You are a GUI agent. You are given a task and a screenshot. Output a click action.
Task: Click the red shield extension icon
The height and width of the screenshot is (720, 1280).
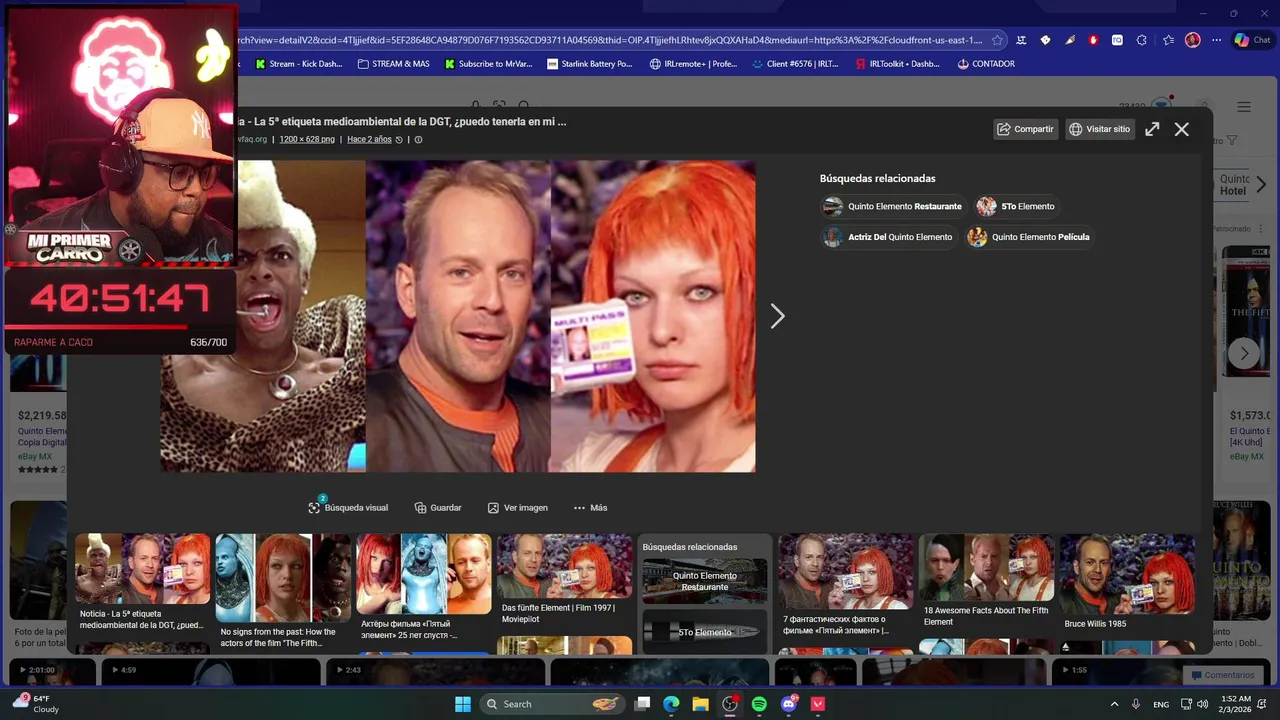coord(1093,40)
